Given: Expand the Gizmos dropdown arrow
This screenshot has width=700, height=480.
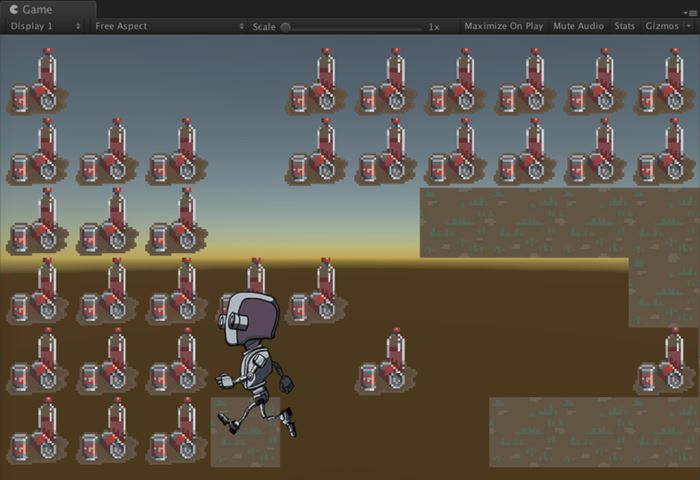Looking at the screenshot, I should [x=688, y=26].
